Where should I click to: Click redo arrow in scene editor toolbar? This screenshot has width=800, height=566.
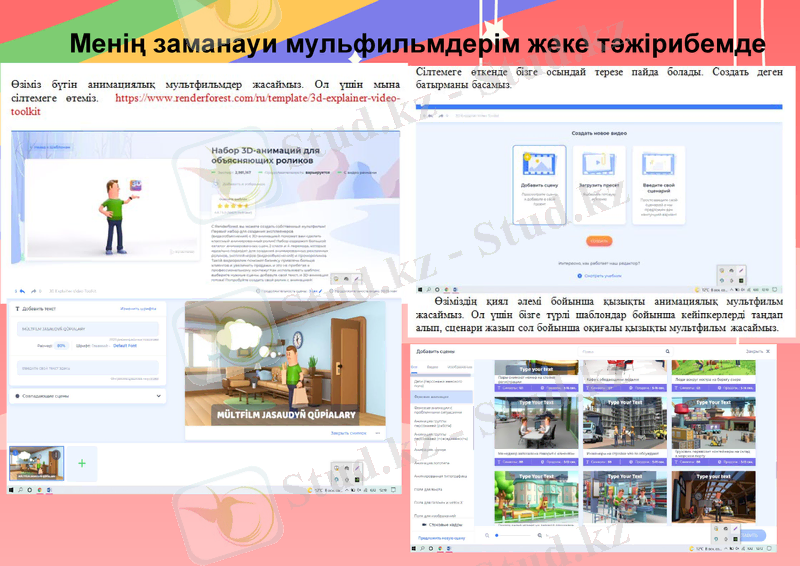[x=33, y=291]
